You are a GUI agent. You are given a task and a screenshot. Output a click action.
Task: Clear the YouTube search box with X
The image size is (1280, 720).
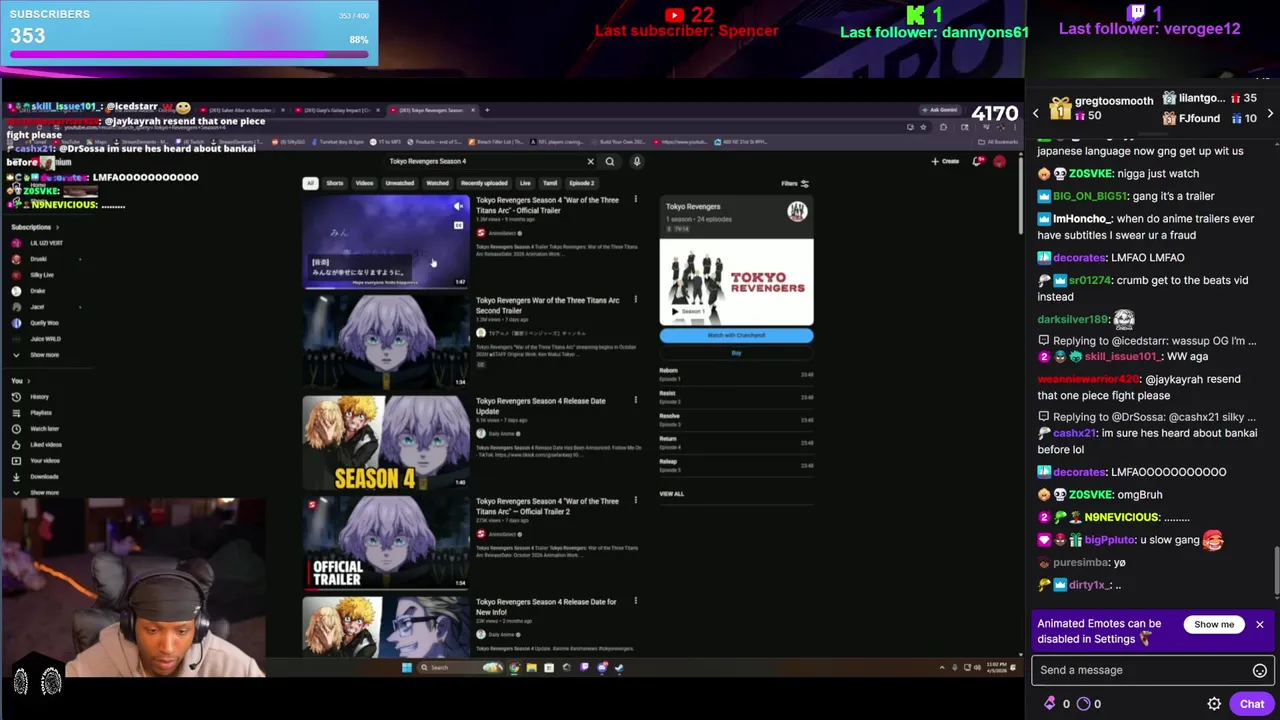click(x=590, y=161)
